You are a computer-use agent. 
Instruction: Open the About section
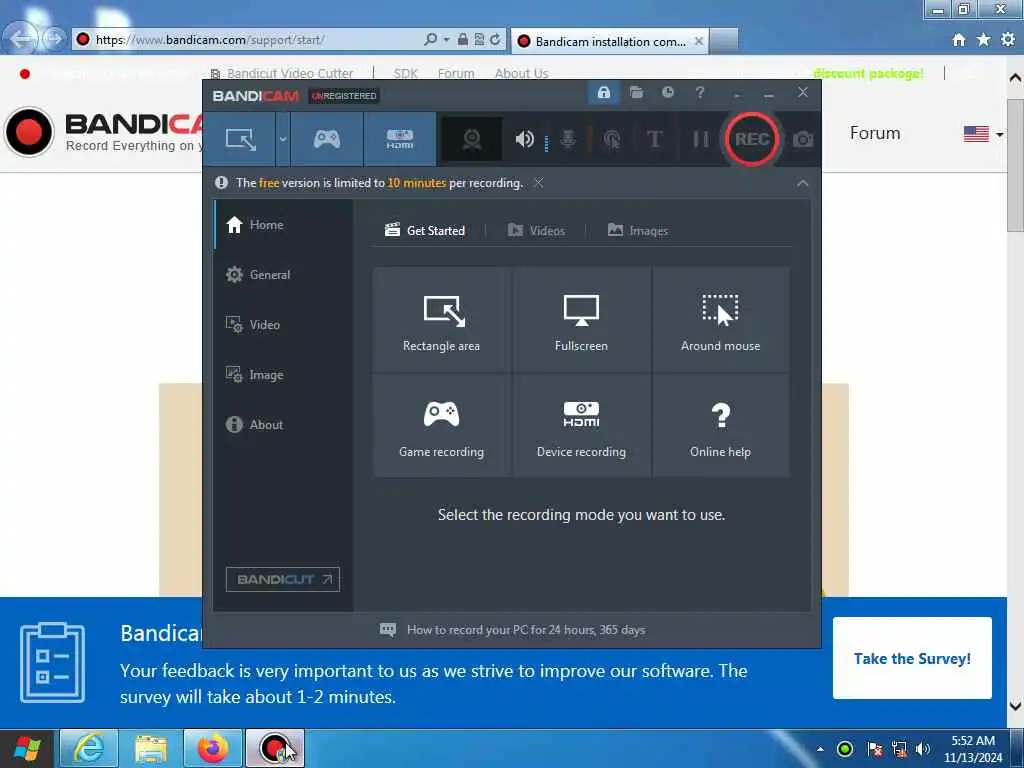click(x=282, y=424)
